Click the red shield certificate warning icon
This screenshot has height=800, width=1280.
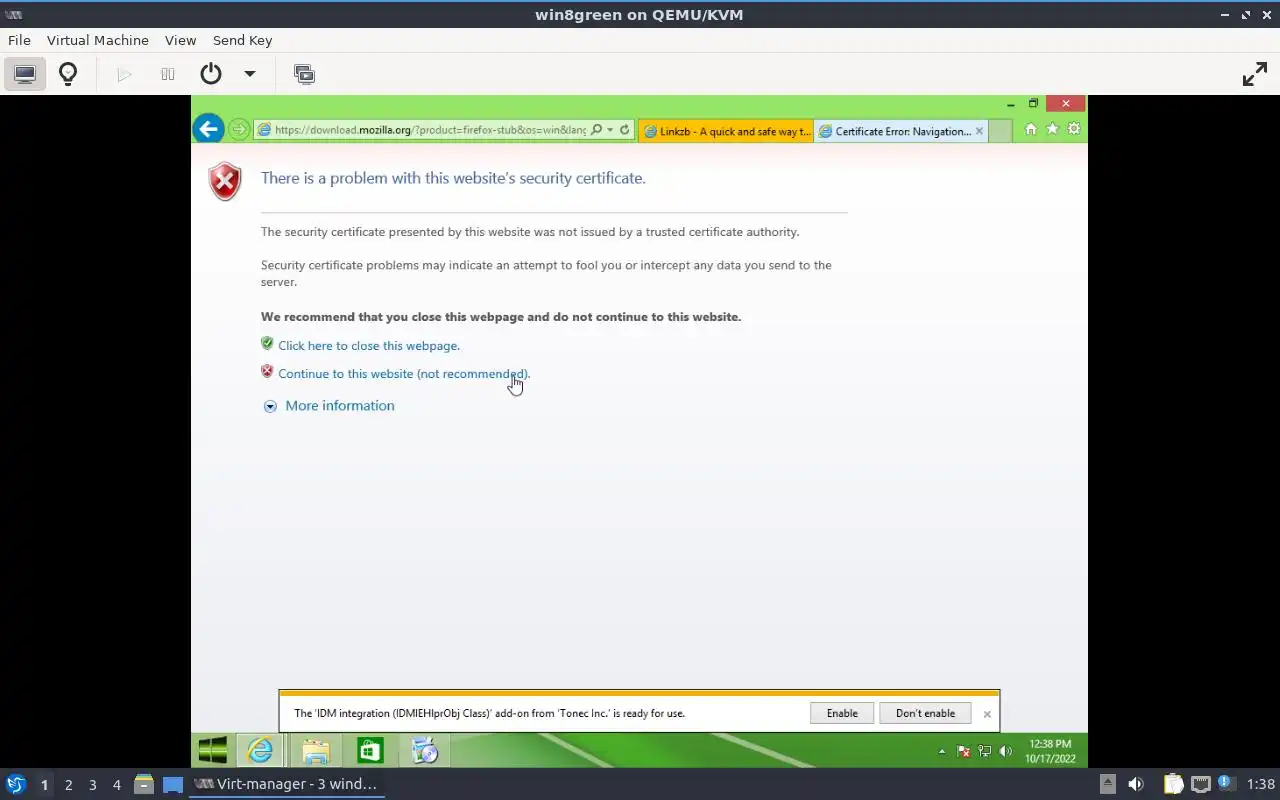coord(225,181)
